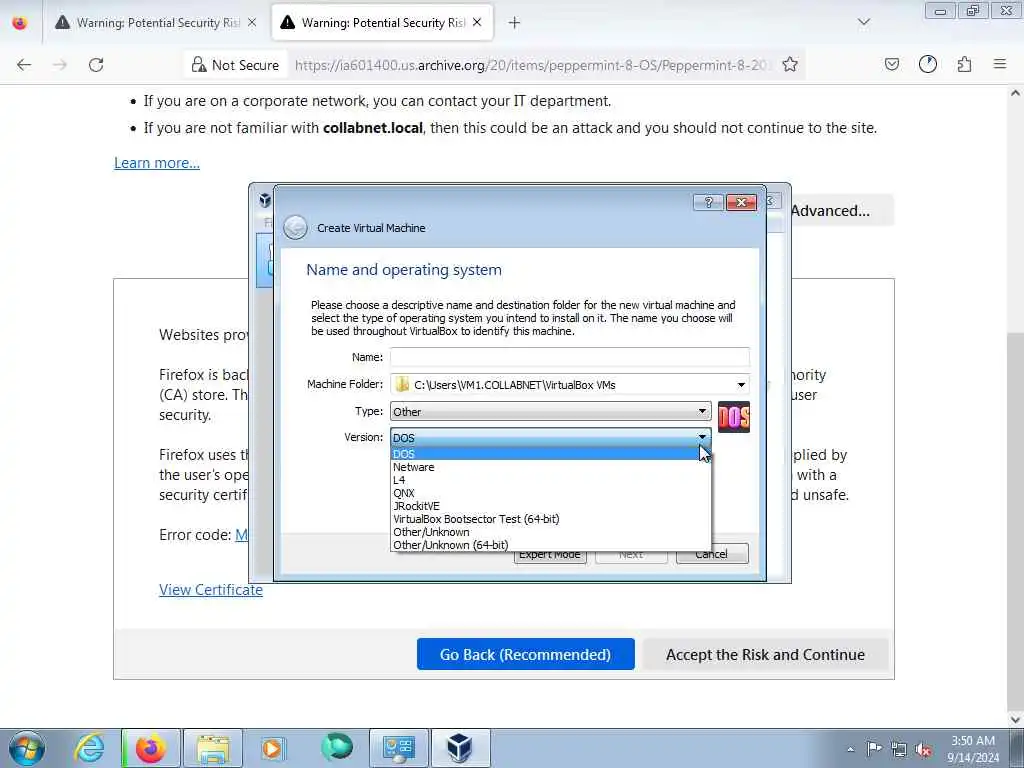
Task: Click the Not Secure lock indicator
Action: [235, 65]
